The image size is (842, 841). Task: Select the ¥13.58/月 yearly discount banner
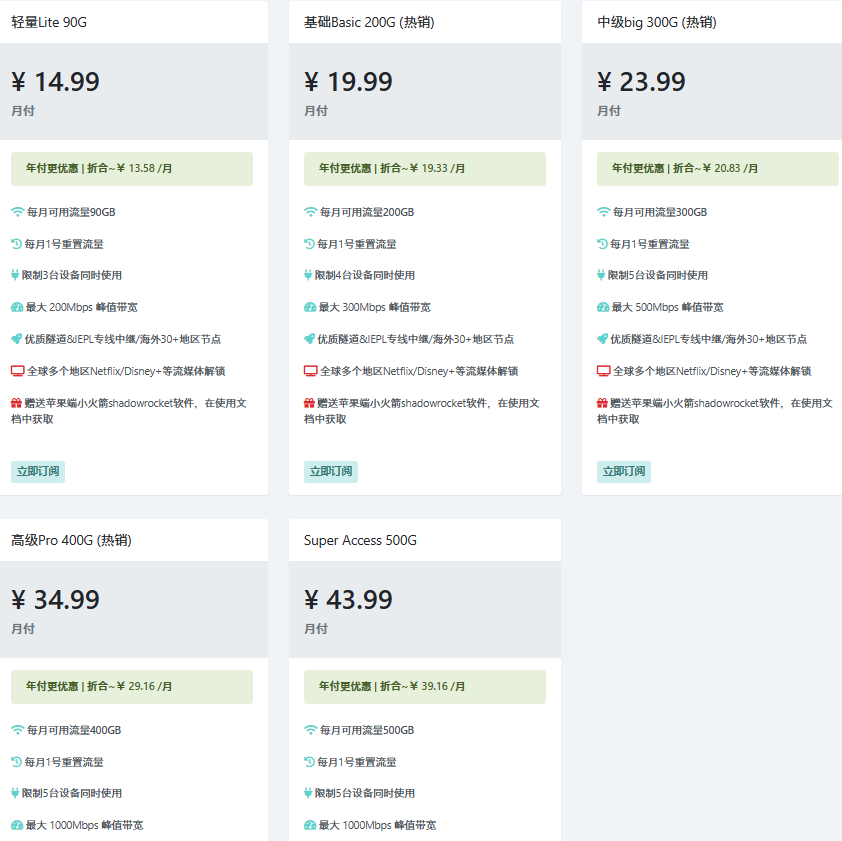tap(132, 169)
